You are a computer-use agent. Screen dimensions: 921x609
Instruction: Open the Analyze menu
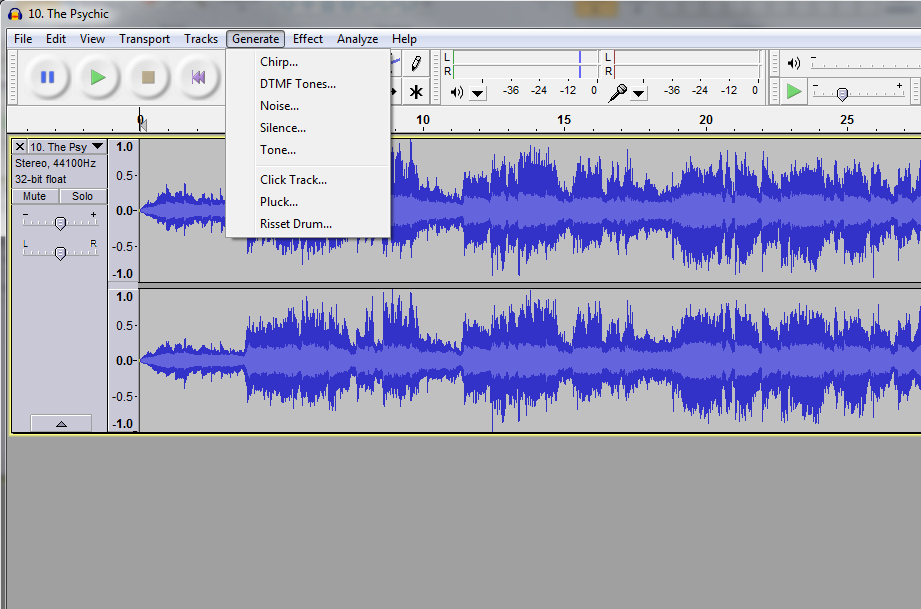pyautogui.click(x=357, y=39)
